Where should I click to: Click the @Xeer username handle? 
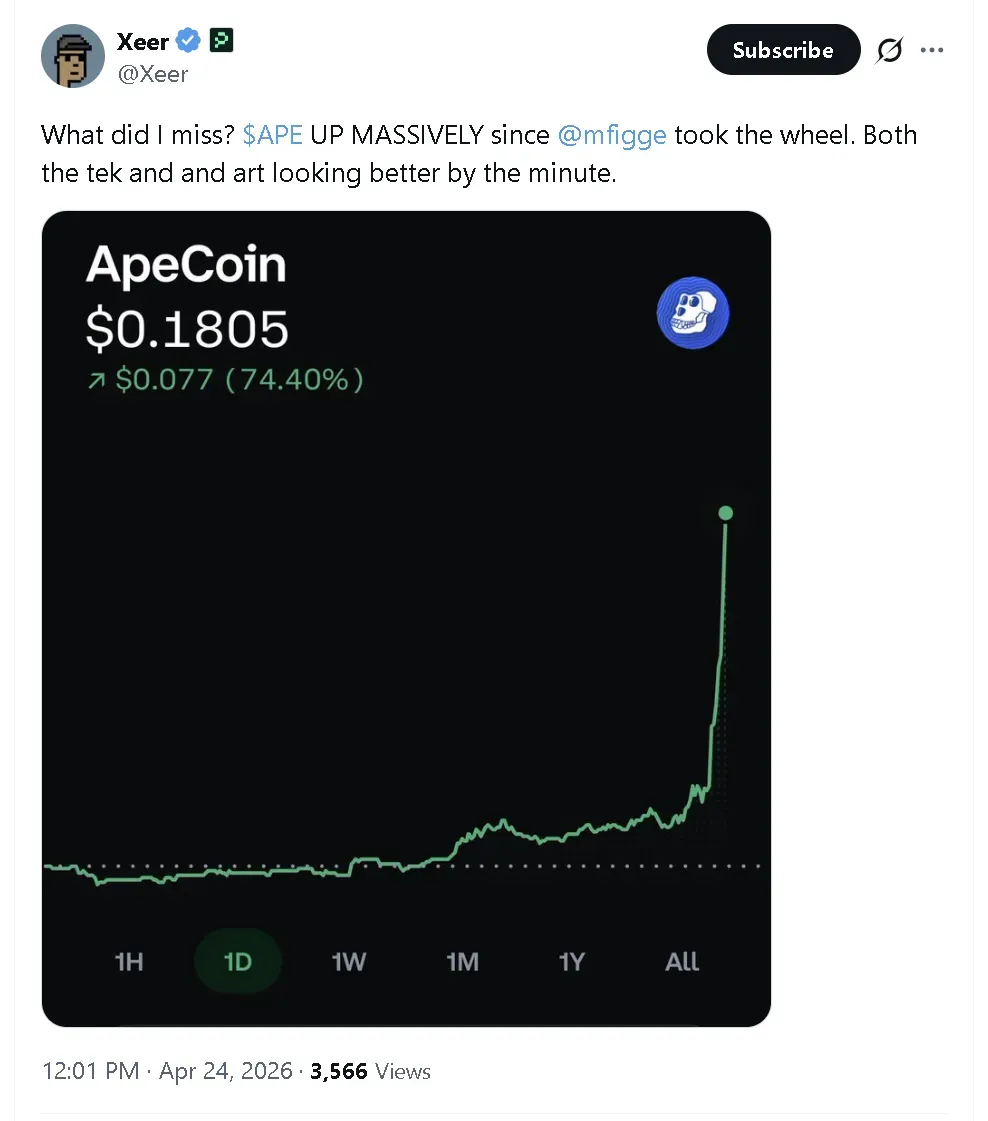click(x=153, y=73)
